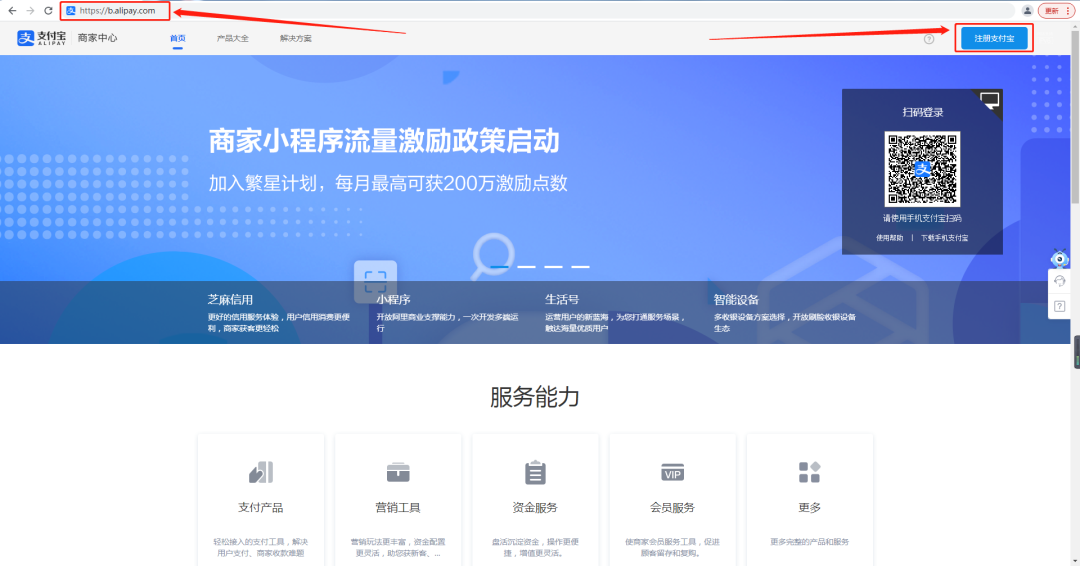Click the address bar with b.alipay.com

(x=116, y=10)
